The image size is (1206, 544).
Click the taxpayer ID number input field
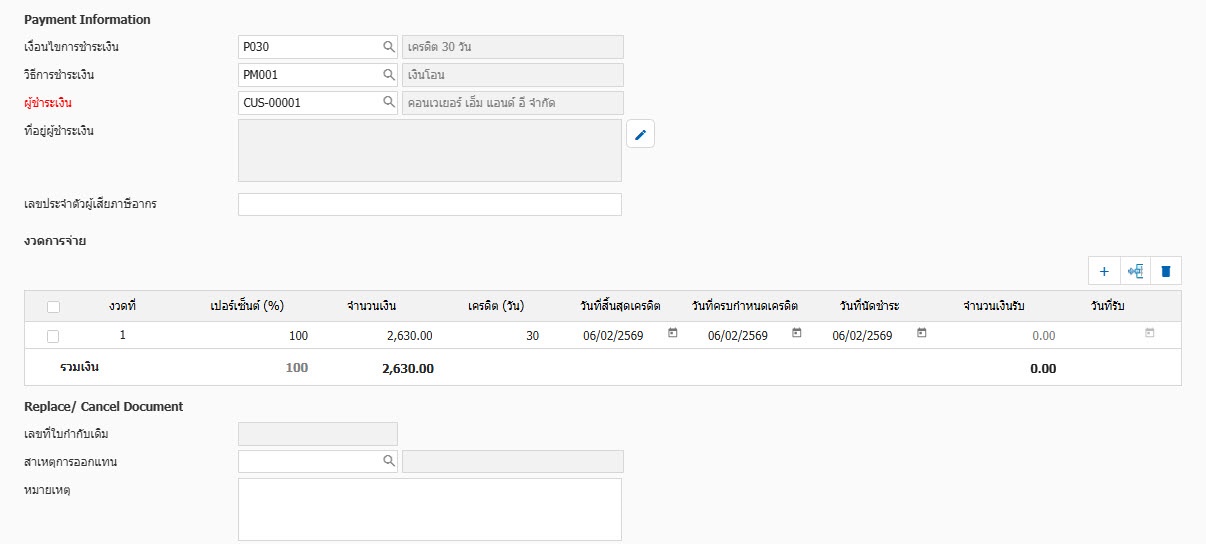click(429, 204)
